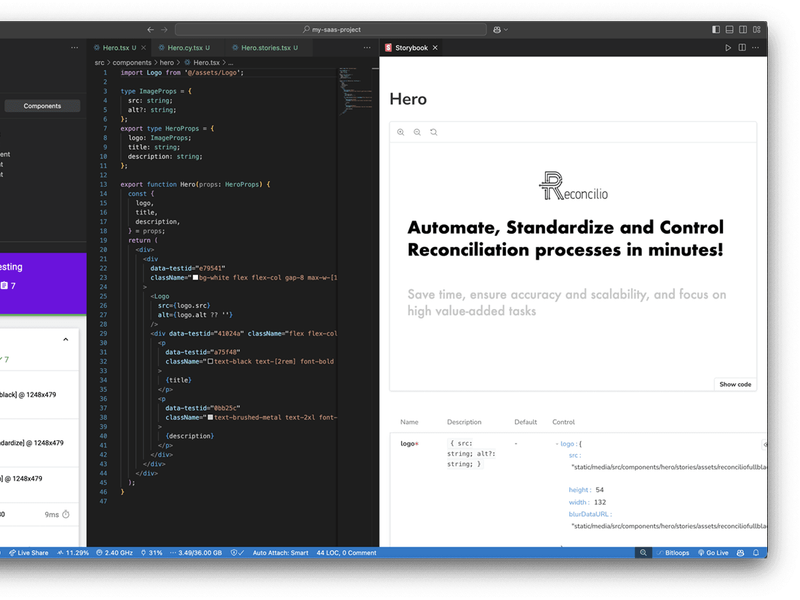Toggle primary sidebar layout icon in title bar

(x=716, y=30)
